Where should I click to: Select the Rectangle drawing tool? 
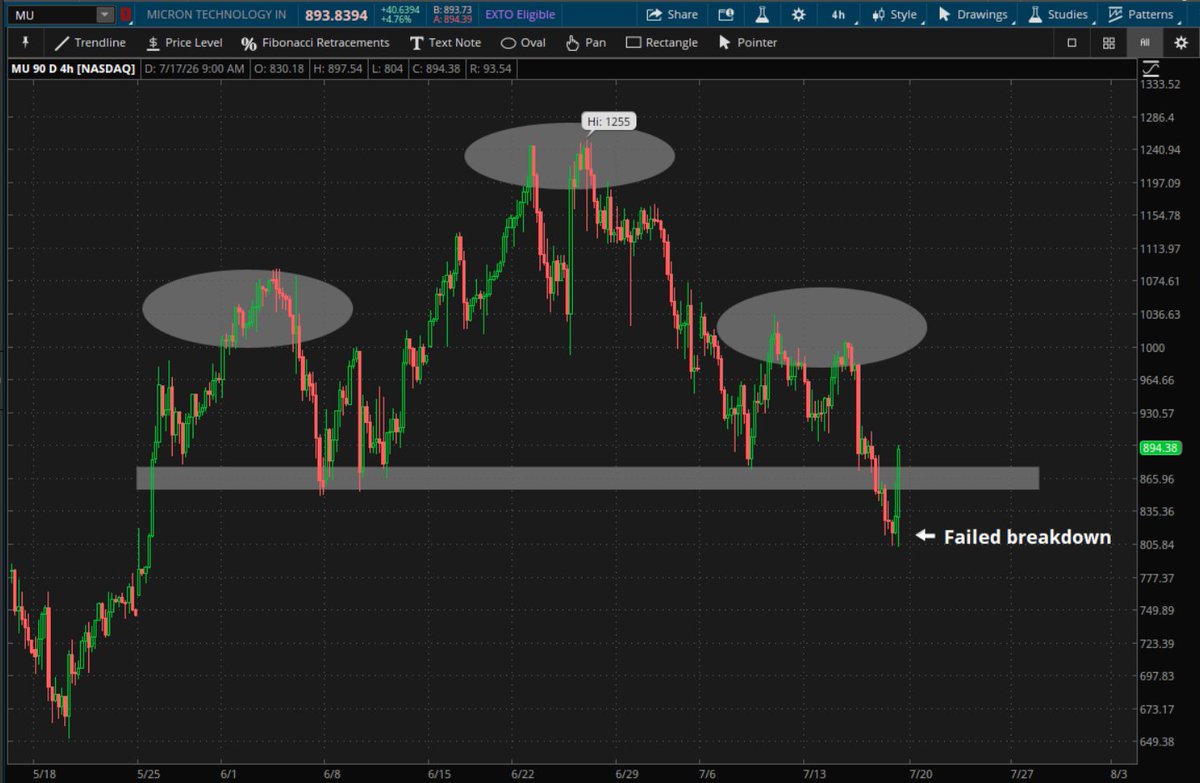(x=662, y=43)
